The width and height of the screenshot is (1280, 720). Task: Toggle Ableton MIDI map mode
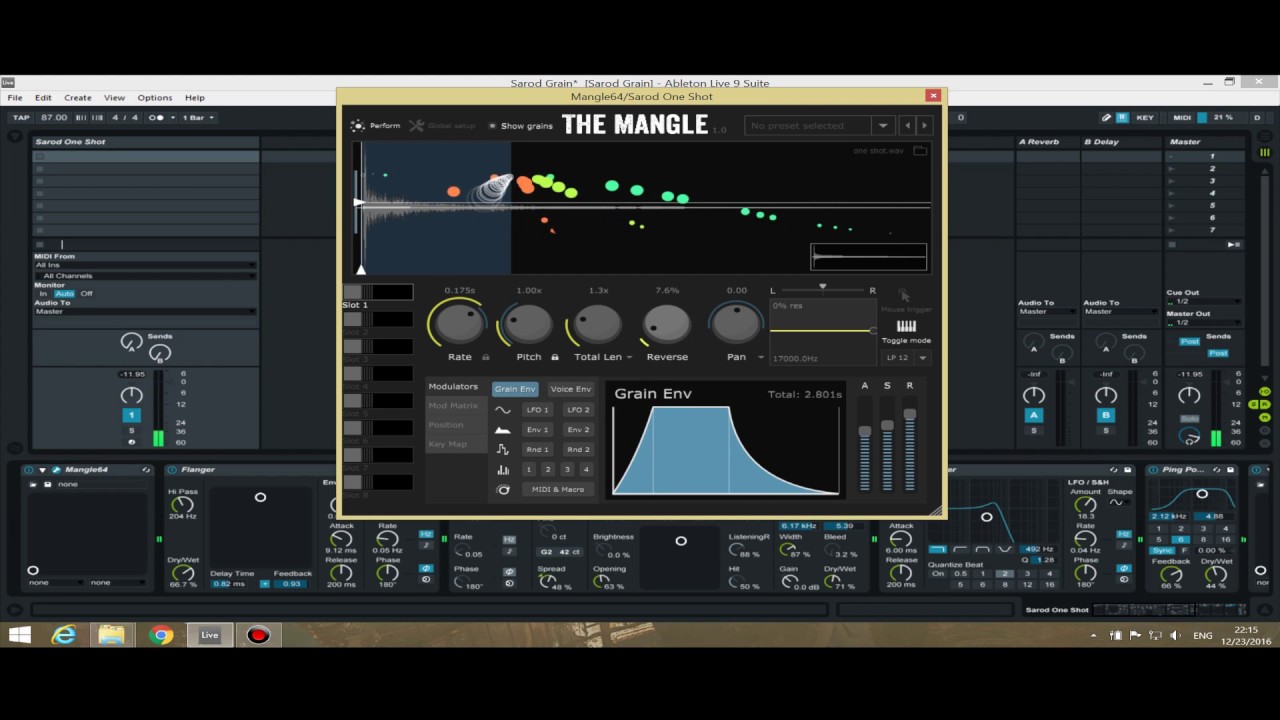click(1183, 118)
